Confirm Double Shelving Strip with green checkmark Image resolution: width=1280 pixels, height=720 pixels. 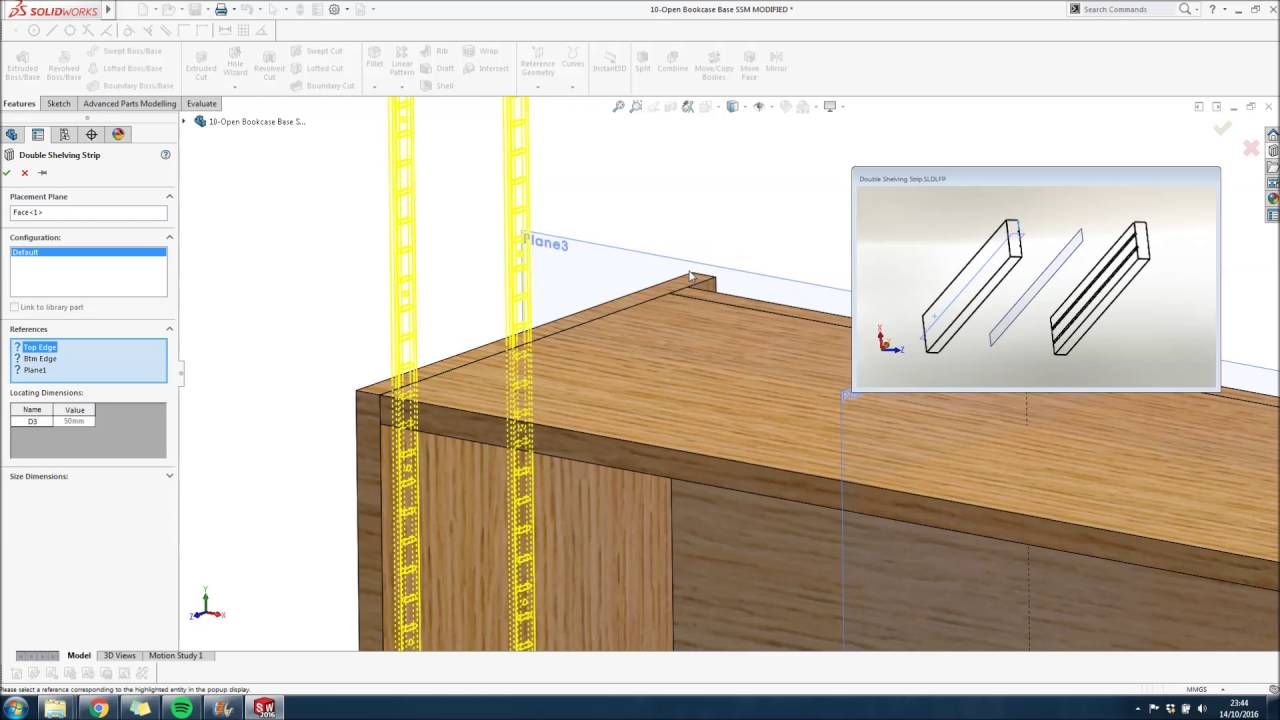(7, 173)
